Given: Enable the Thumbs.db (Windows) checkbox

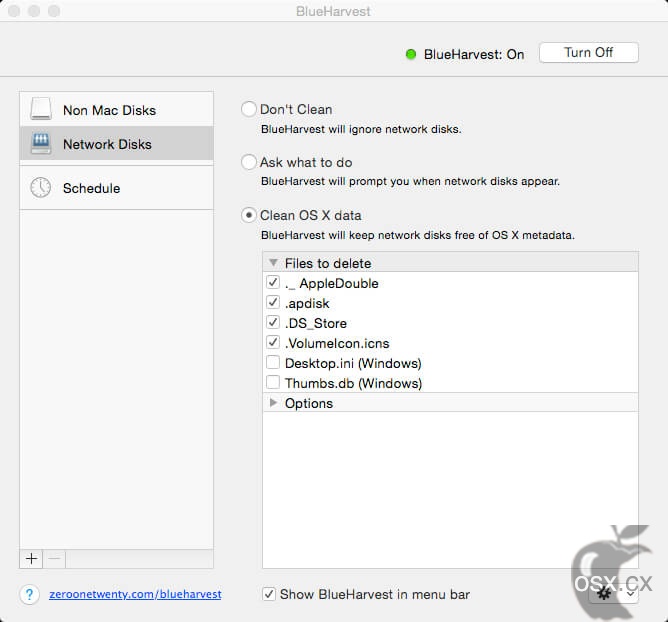Looking at the screenshot, I should (x=273, y=382).
